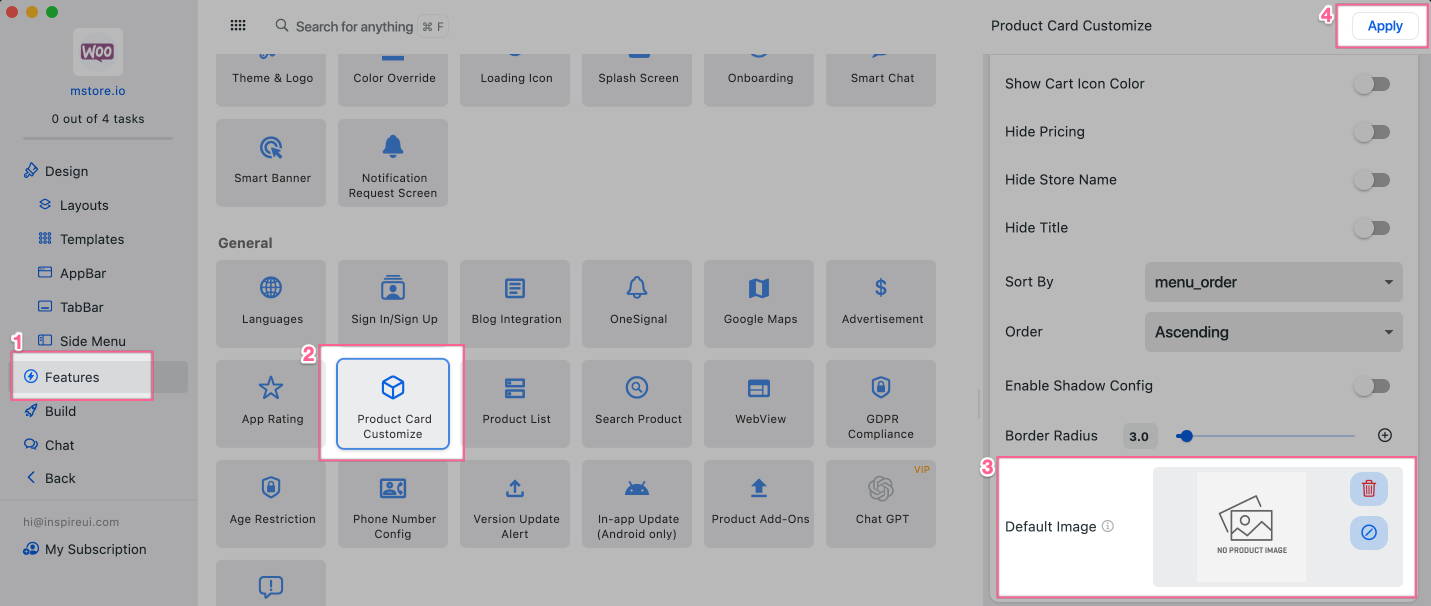
Task: Turn on Enable Shadow Config toggle
Action: [1372, 386]
